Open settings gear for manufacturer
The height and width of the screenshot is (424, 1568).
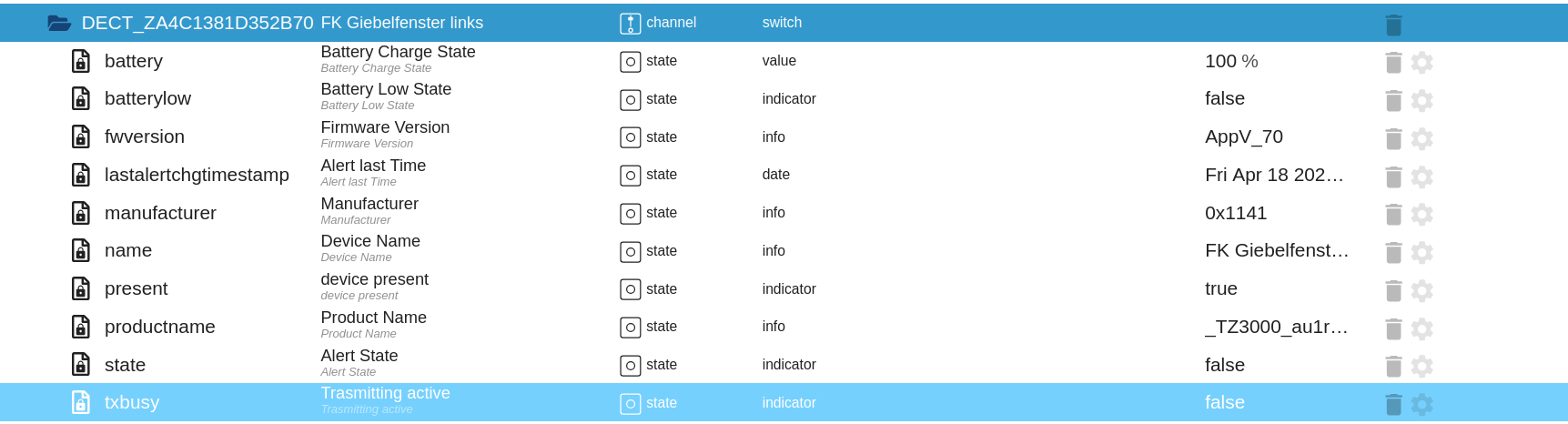1421,214
